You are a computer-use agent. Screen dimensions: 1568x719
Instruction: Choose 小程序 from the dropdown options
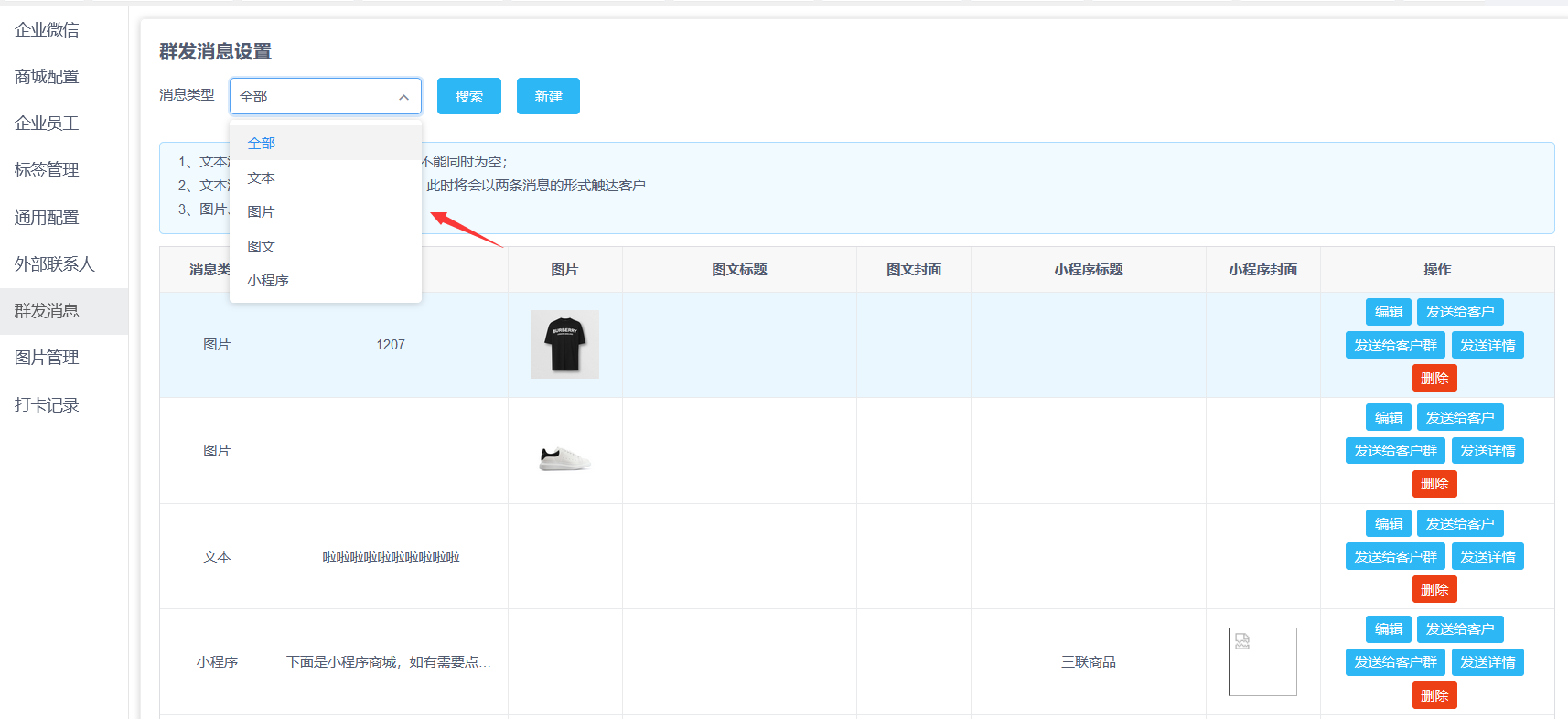click(x=268, y=280)
